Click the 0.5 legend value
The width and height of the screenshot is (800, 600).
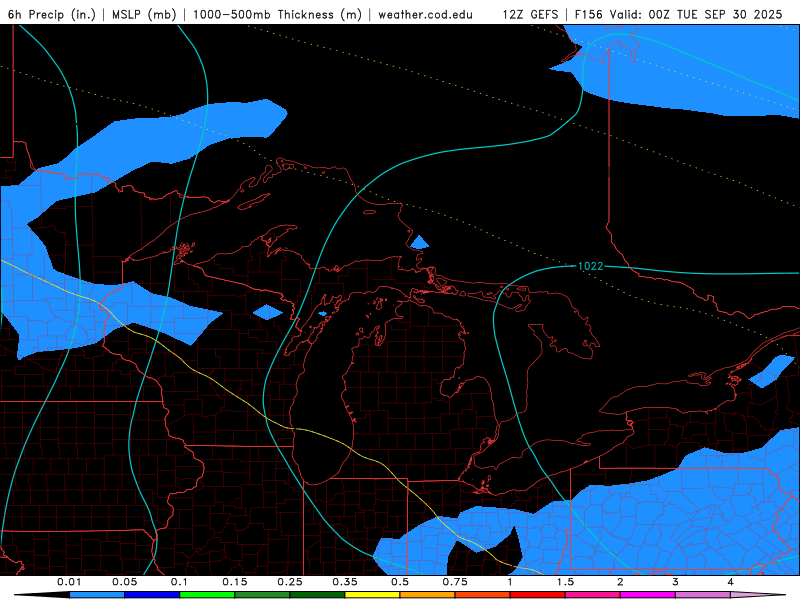coord(400,582)
